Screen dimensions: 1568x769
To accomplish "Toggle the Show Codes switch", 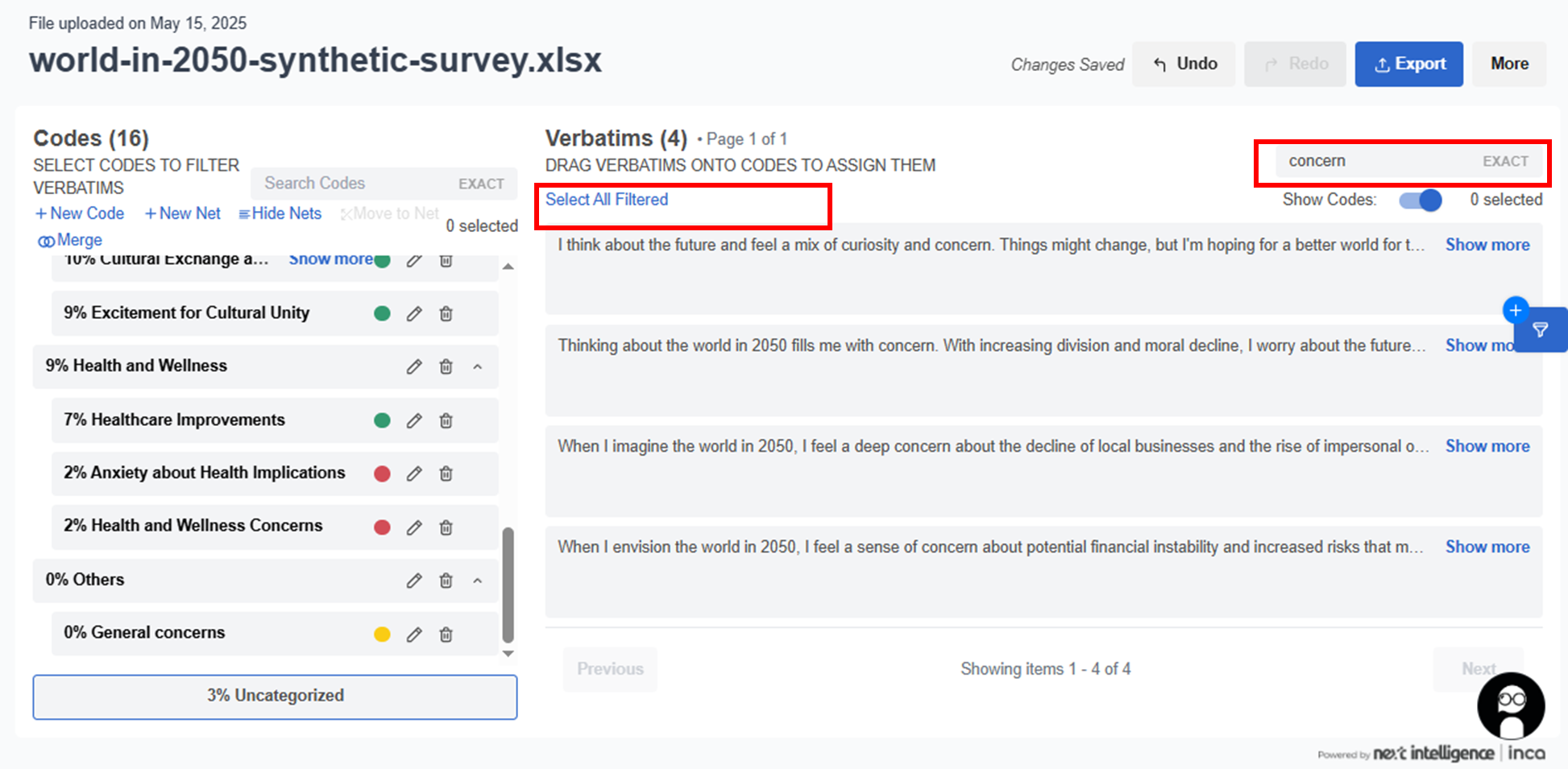I will (1420, 201).
